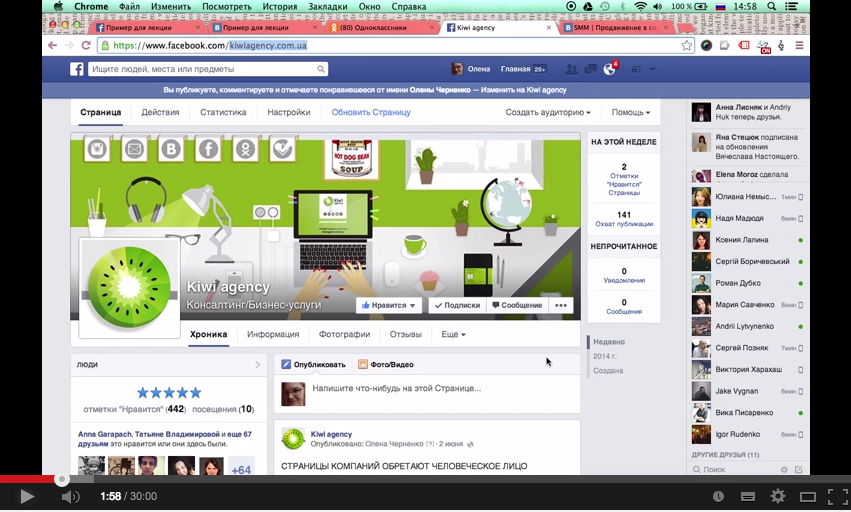The image size is (851, 512).
Task: Click the Spotlight search icon in menu bar
Action: click(x=771, y=7)
